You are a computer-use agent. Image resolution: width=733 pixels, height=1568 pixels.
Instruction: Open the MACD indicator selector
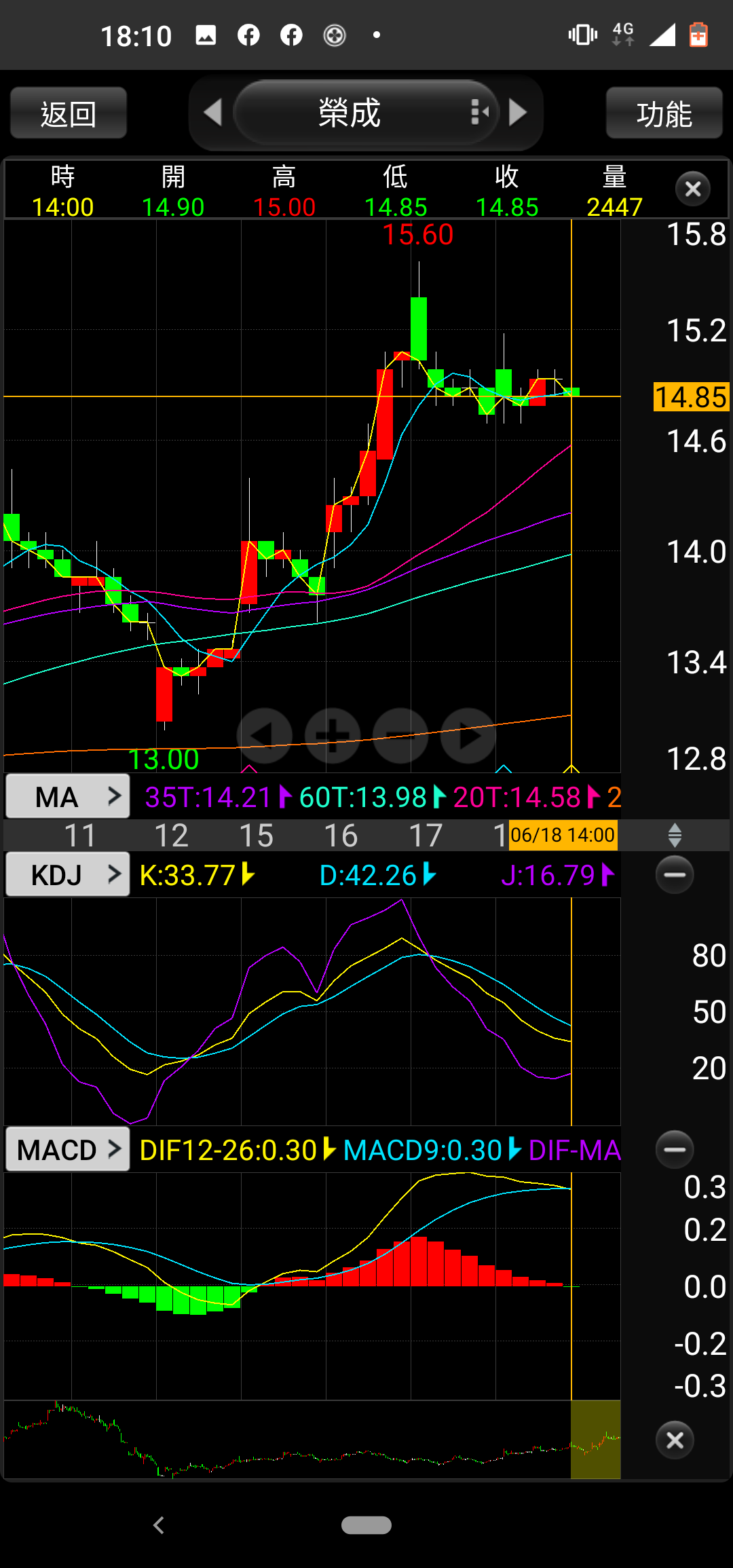pyautogui.click(x=68, y=1150)
